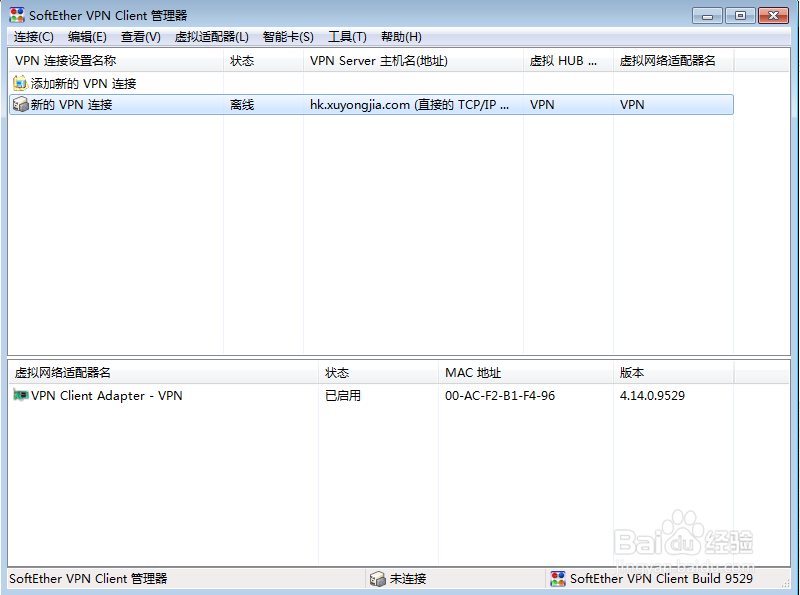Open the 连接(C) menu
This screenshot has height=595, width=800.
[33, 37]
